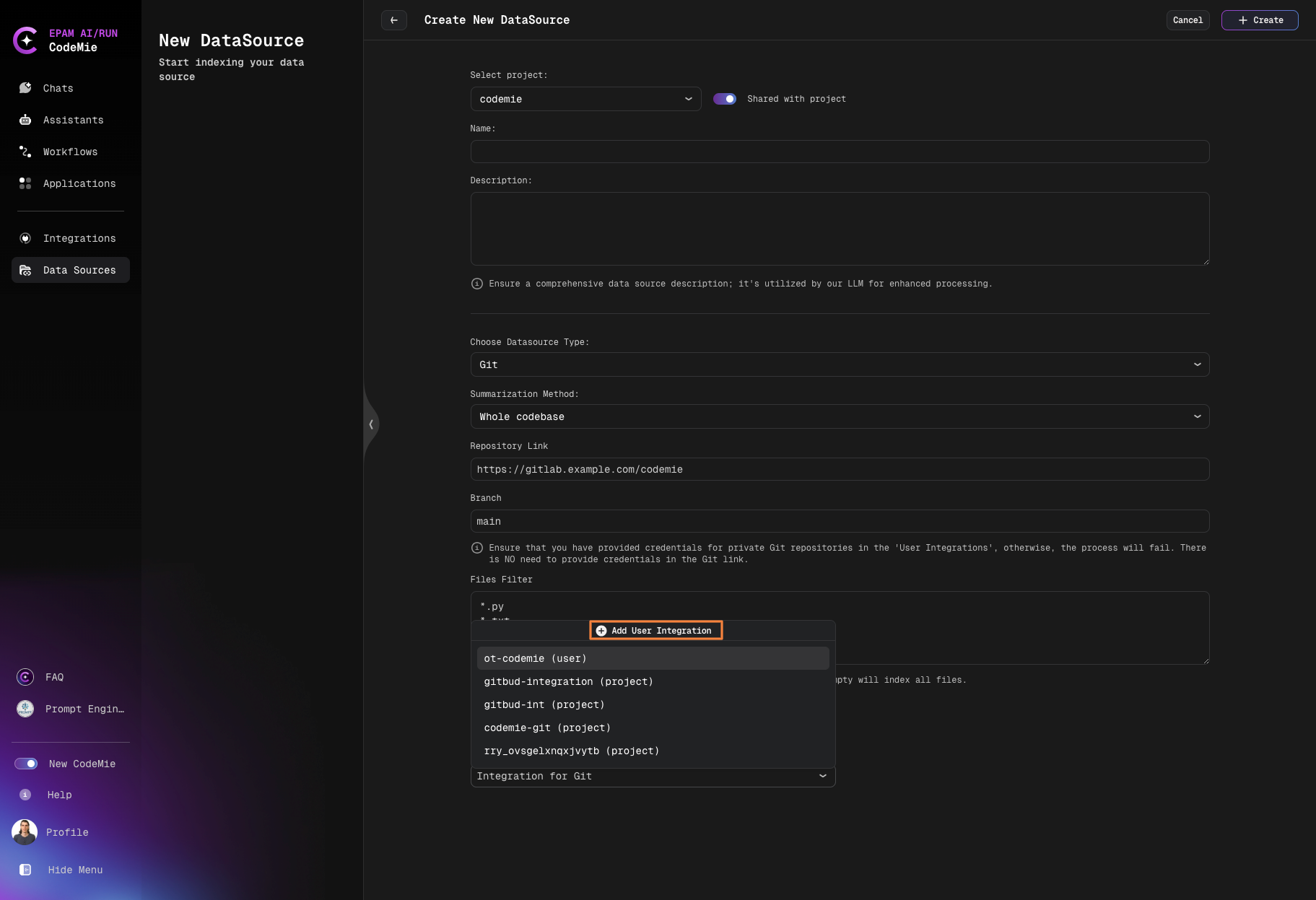Open the project selection dropdown
The height and width of the screenshot is (900, 1316).
pos(585,99)
